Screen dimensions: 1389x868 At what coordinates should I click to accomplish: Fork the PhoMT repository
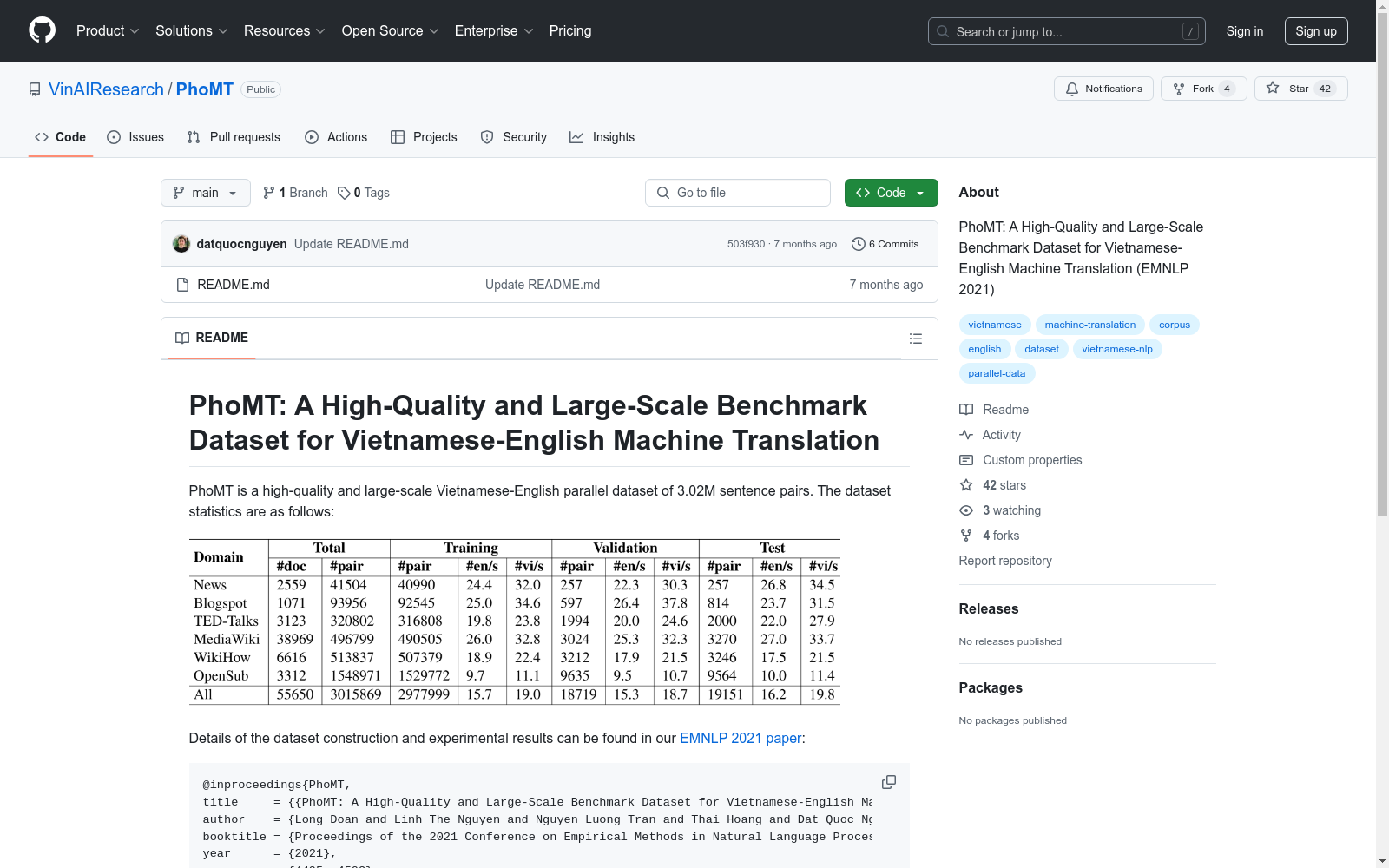[x=1203, y=89]
